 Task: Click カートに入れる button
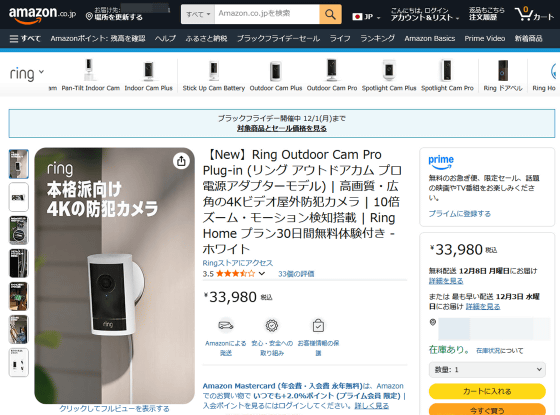487,391
